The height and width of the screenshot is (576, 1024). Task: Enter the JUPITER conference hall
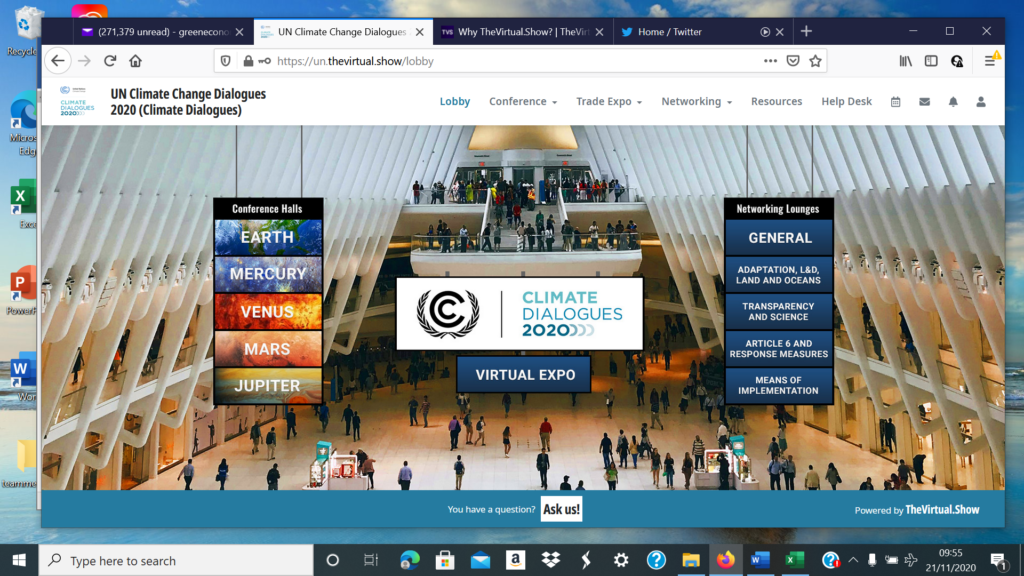(268, 386)
